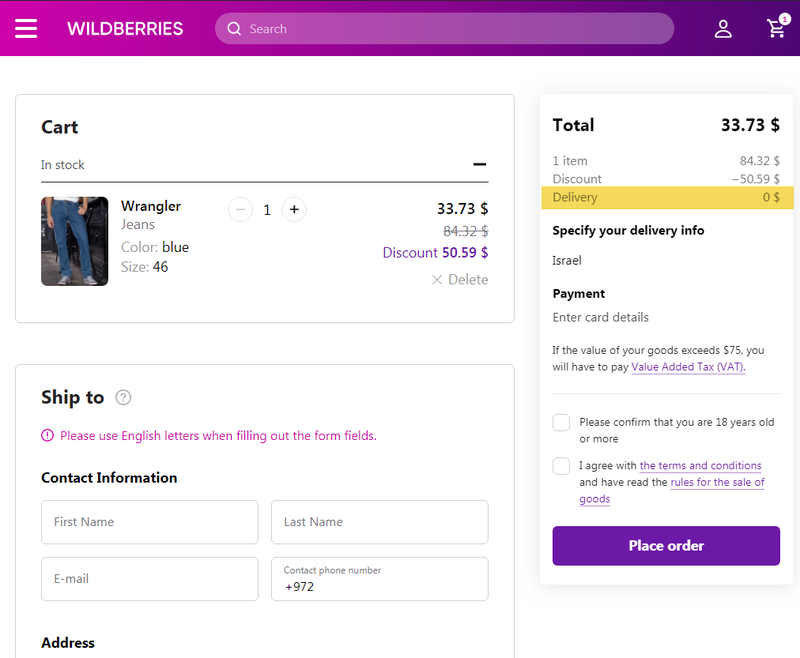Screen dimensions: 800x658
Task: Collapse the In stock section
Action: point(480,165)
